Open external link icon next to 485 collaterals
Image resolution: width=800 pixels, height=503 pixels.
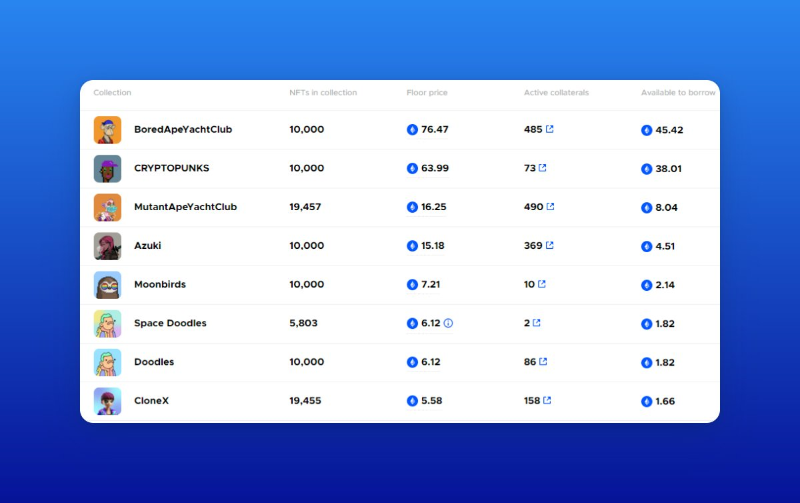[550, 129]
